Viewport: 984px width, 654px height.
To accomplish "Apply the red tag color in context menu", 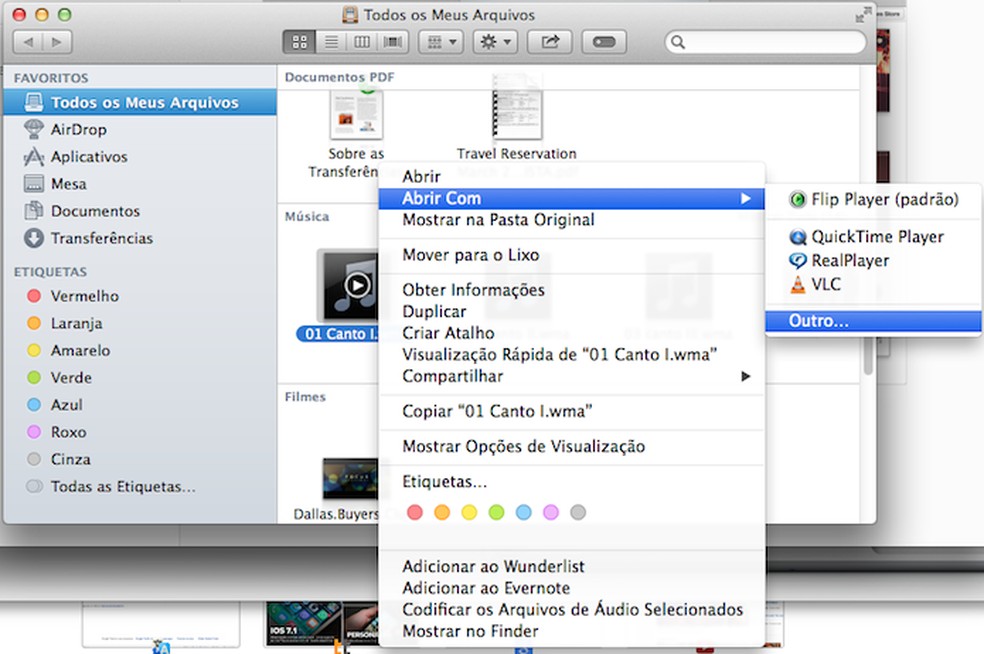I will [x=415, y=513].
